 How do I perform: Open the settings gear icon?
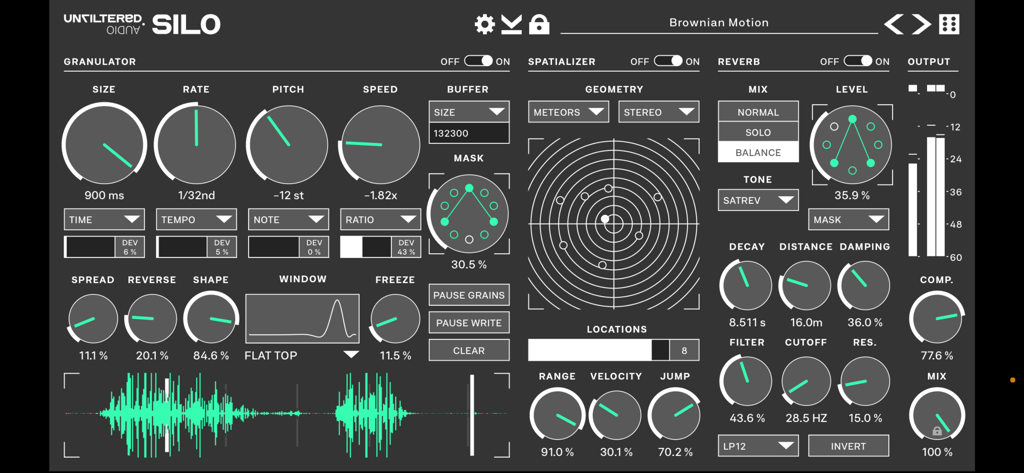tap(485, 24)
